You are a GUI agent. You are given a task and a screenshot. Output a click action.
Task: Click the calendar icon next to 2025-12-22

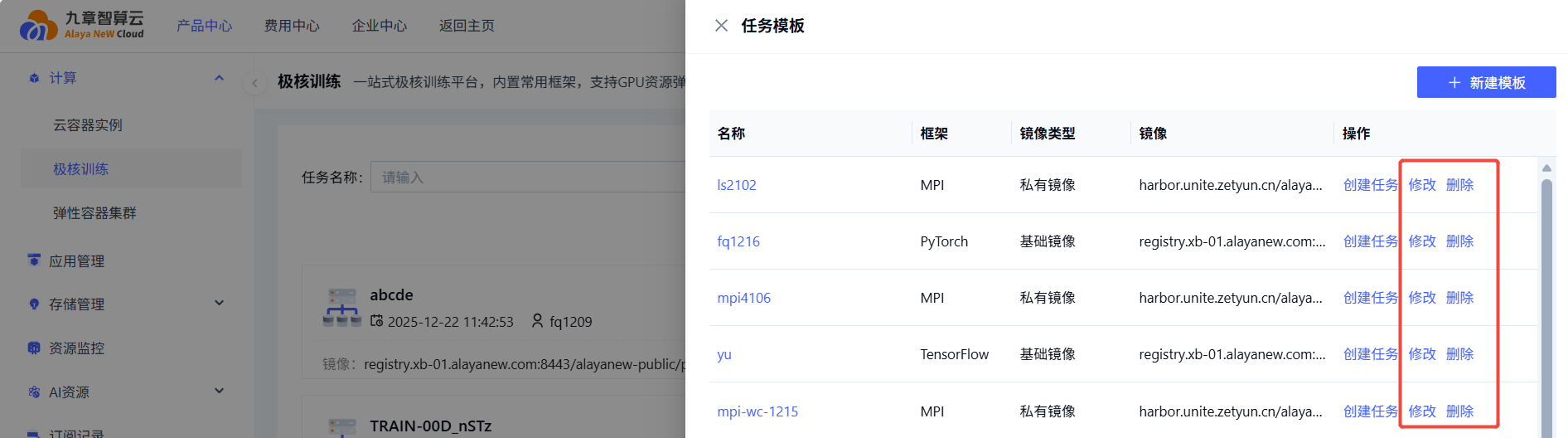377,321
